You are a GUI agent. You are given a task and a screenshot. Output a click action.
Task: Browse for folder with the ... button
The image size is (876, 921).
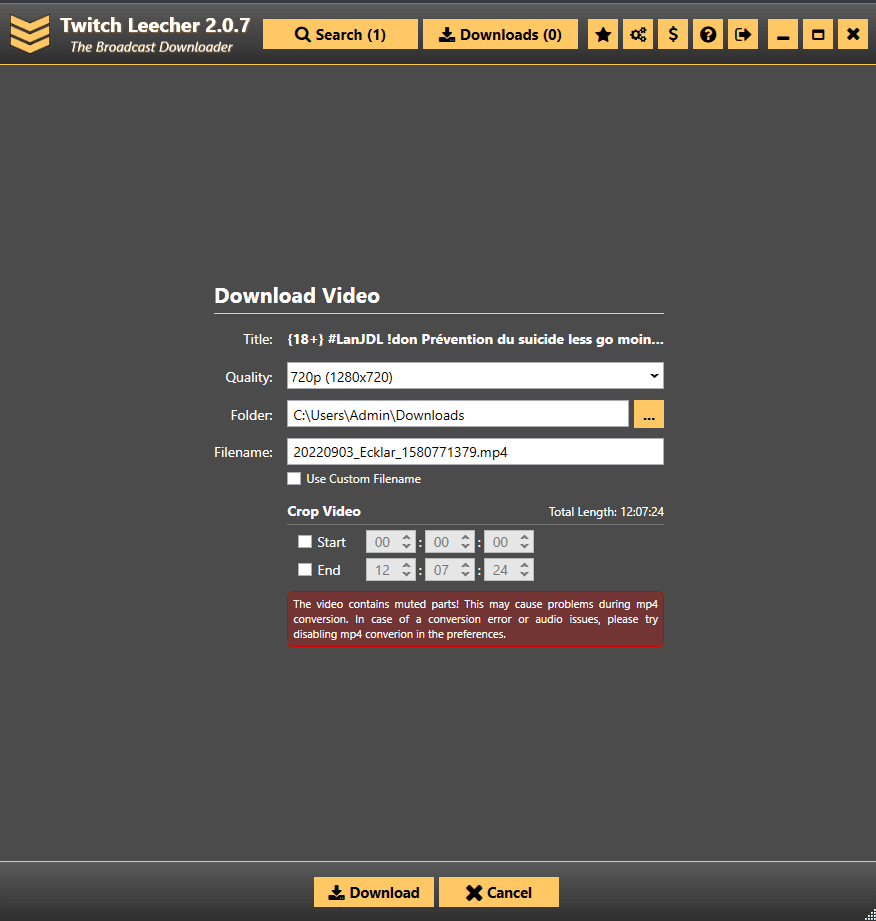pos(649,415)
